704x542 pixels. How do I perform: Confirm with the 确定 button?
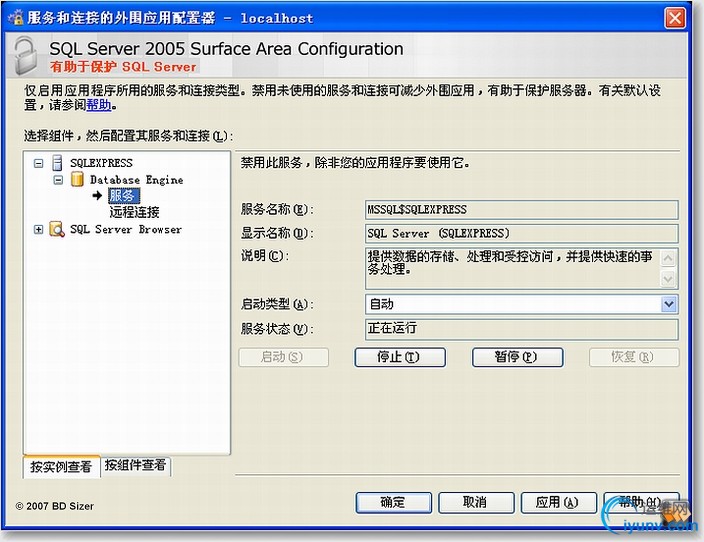tap(393, 502)
